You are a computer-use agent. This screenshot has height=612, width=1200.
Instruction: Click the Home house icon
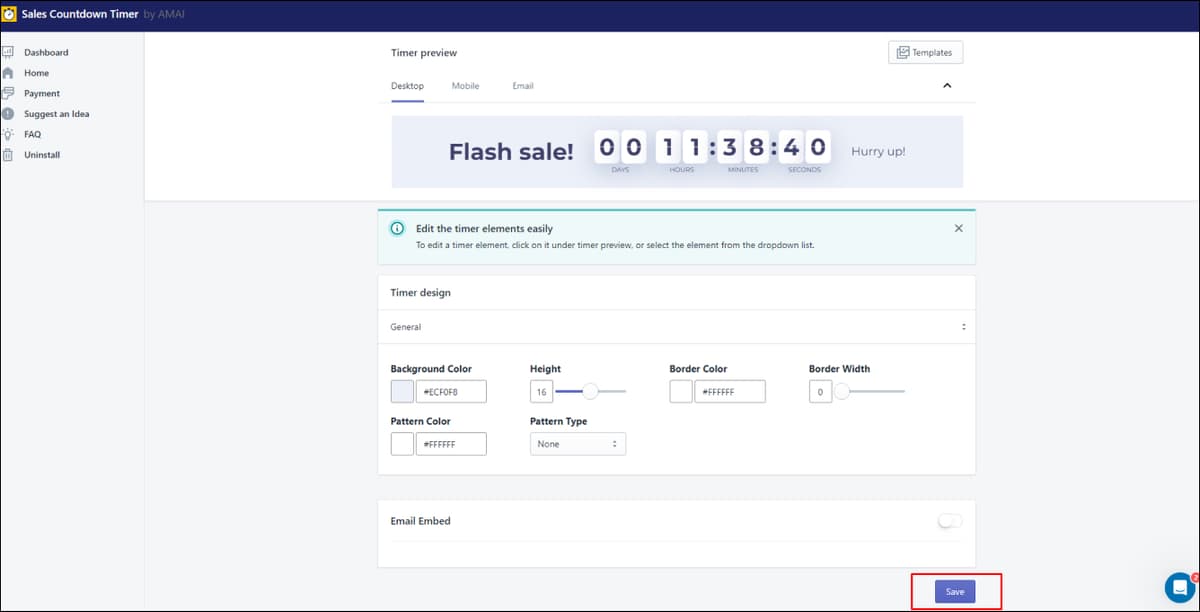[x=7, y=73]
